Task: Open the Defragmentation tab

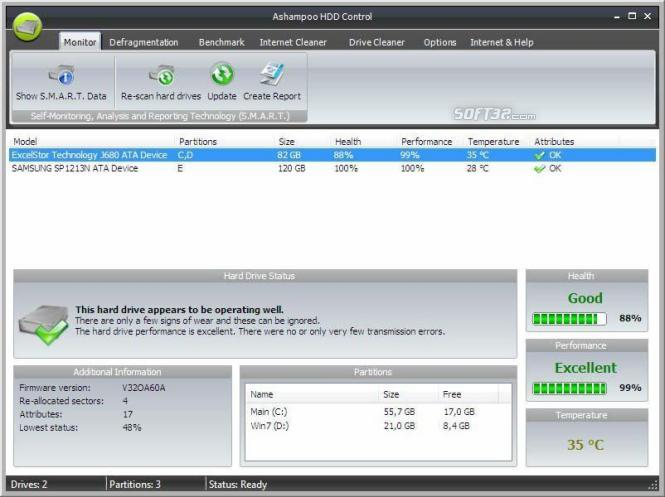Action: (144, 42)
